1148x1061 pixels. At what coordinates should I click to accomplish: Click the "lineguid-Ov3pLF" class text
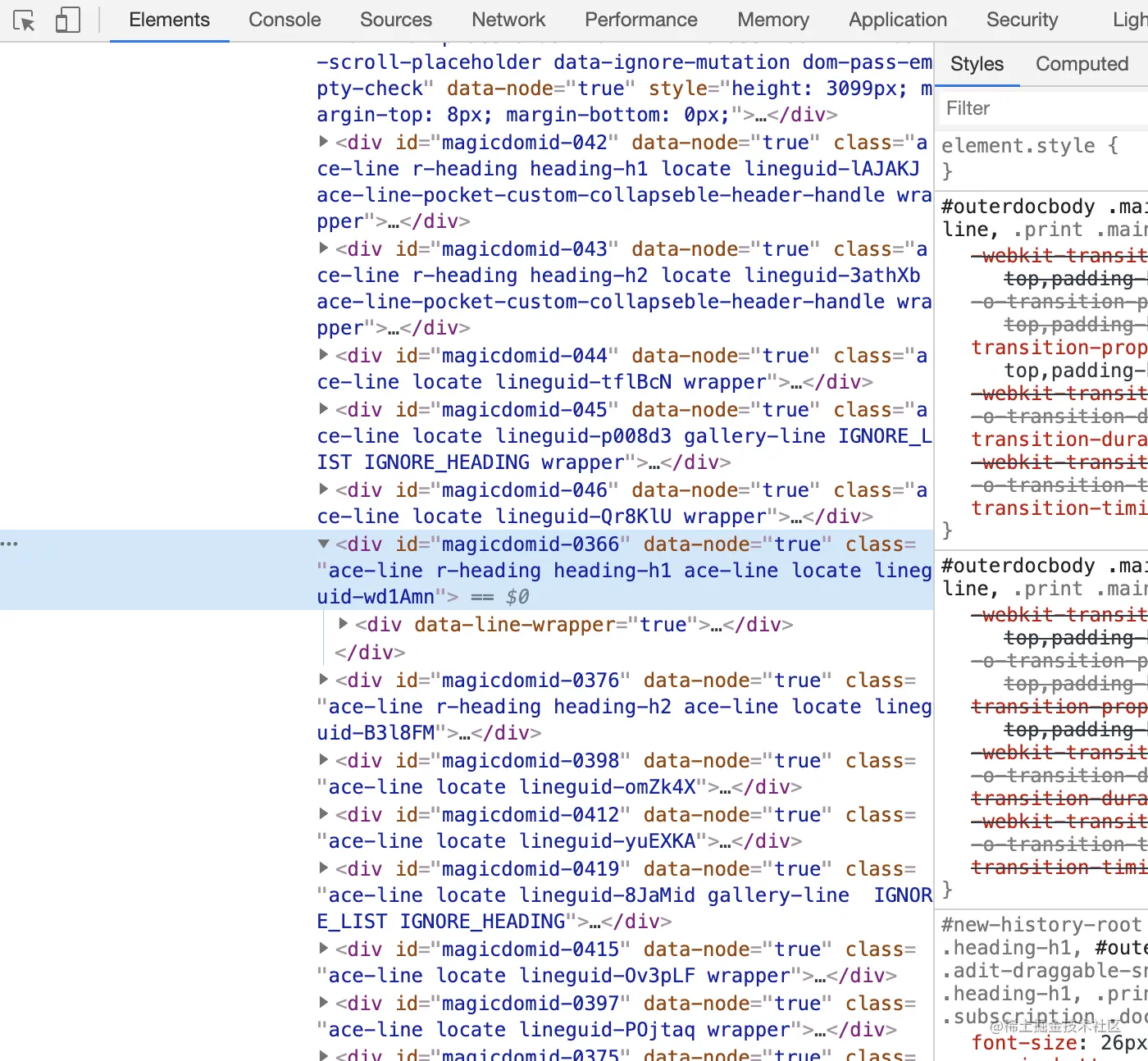click(x=608, y=976)
